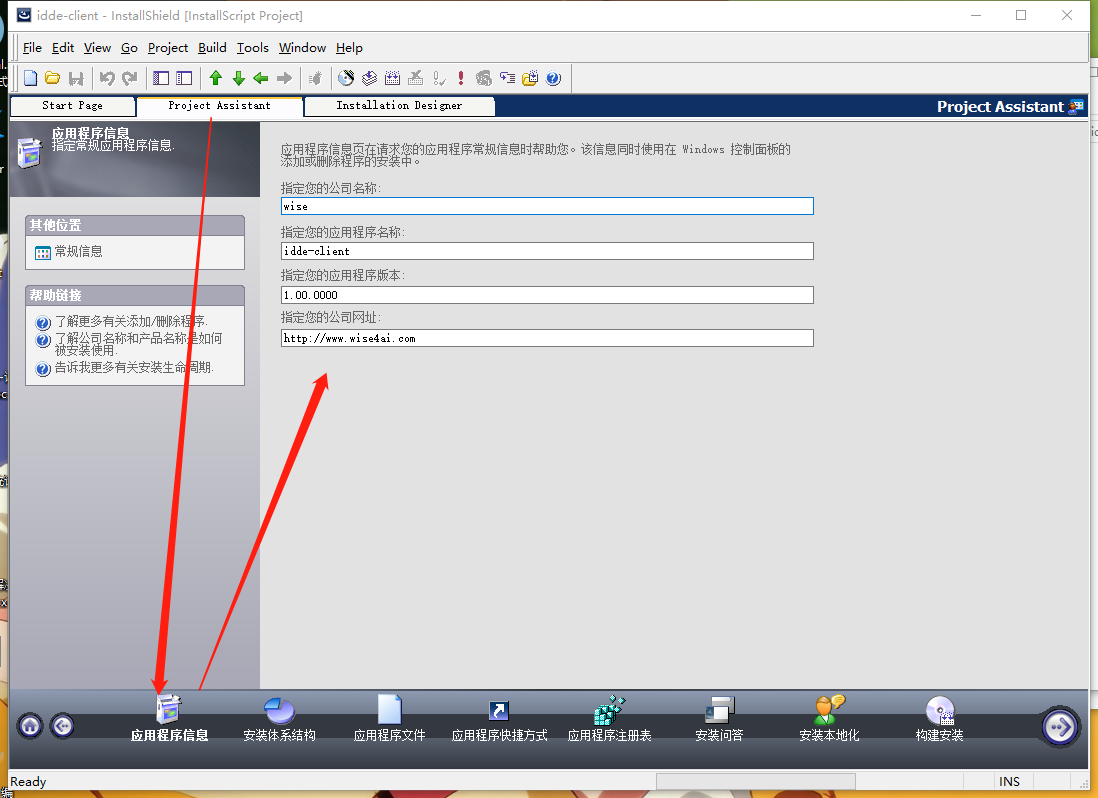Go to the 应用程序信息 step
Viewport: 1098px width, 798px height.
(169, 719)
